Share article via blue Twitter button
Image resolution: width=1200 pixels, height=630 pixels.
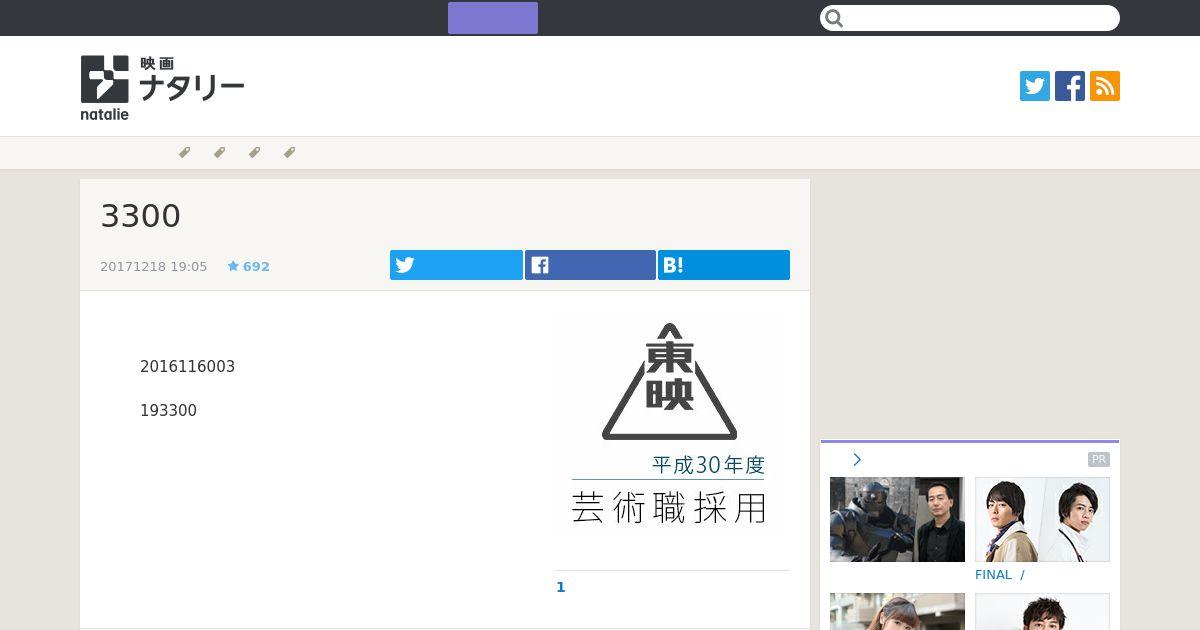click(x=456, y=265)
